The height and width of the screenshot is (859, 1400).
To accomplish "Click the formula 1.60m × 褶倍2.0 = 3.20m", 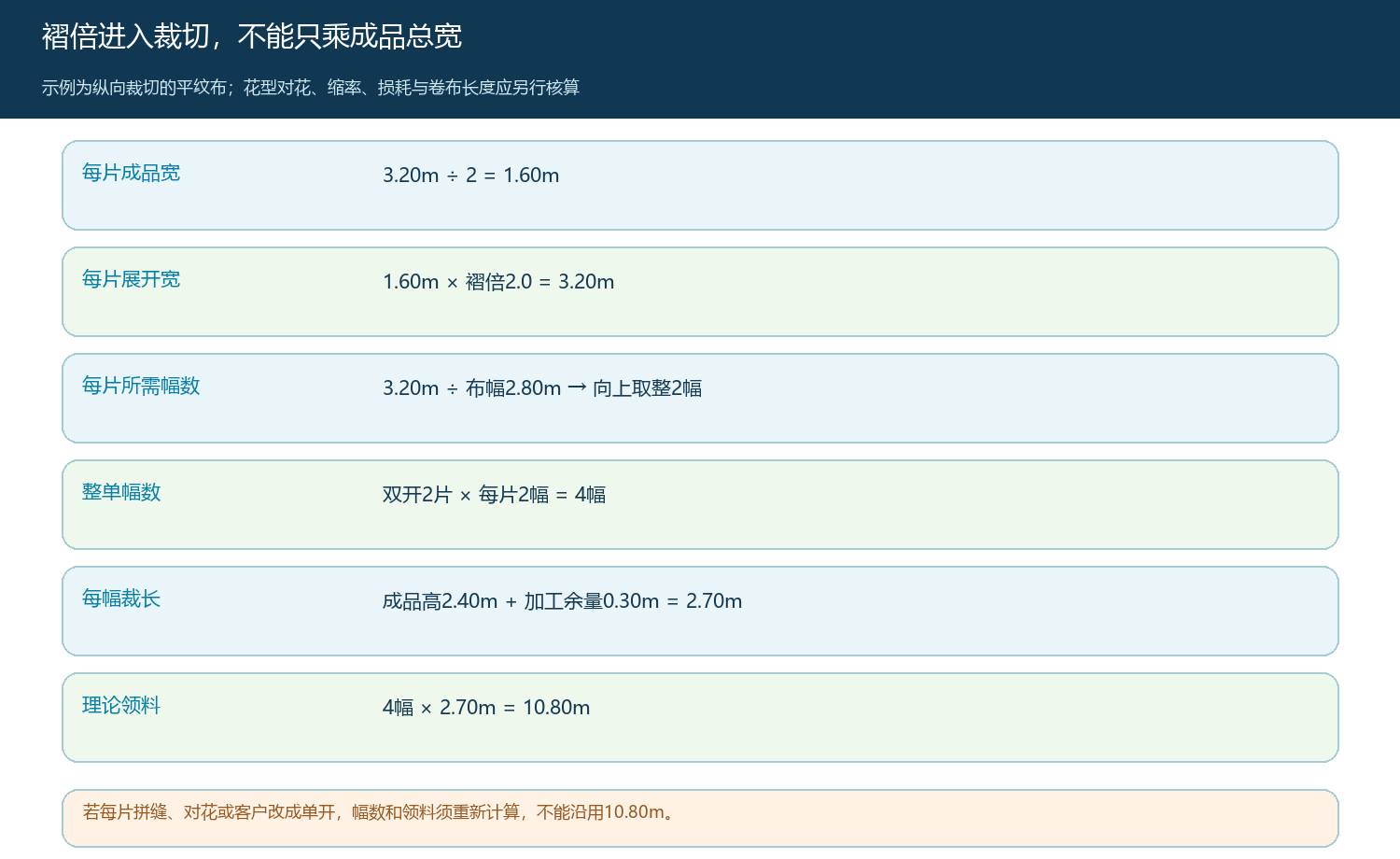I will (x=498, y=282).
